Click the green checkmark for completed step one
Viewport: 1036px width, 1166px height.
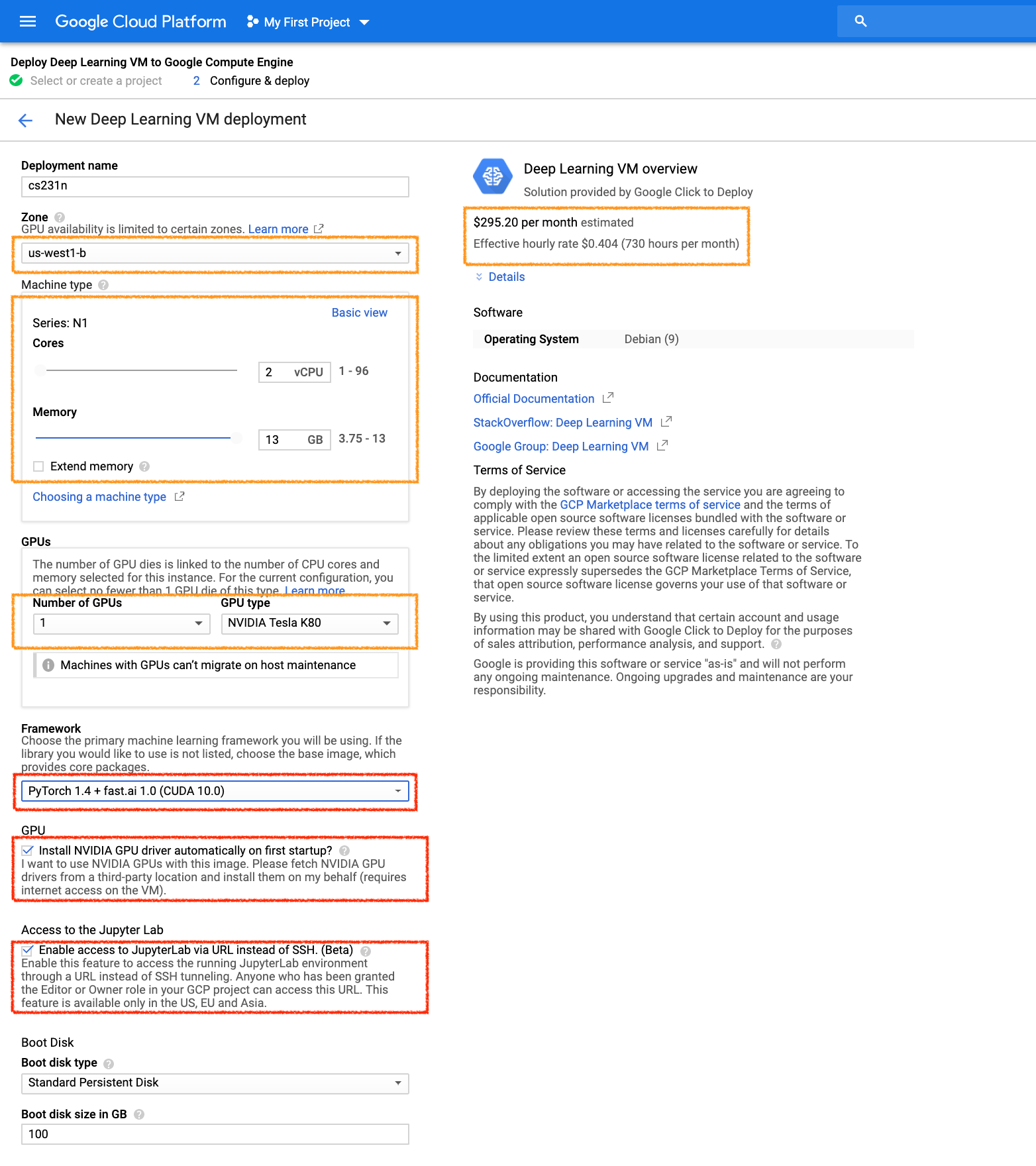[x=16, y=80]
